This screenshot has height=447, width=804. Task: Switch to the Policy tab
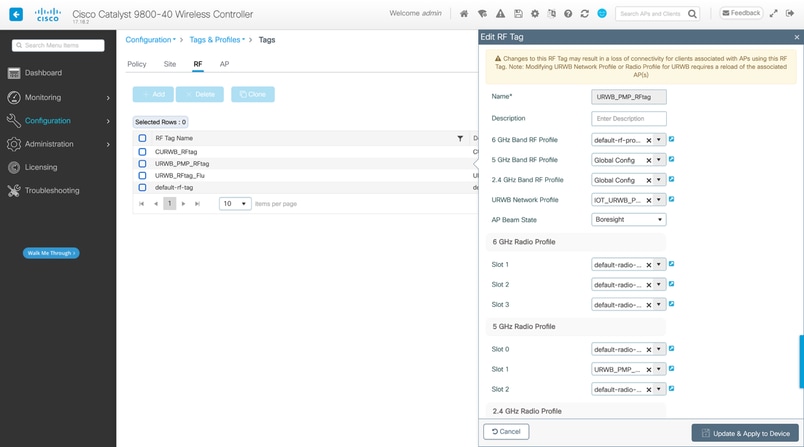click(x=137, y=64)
